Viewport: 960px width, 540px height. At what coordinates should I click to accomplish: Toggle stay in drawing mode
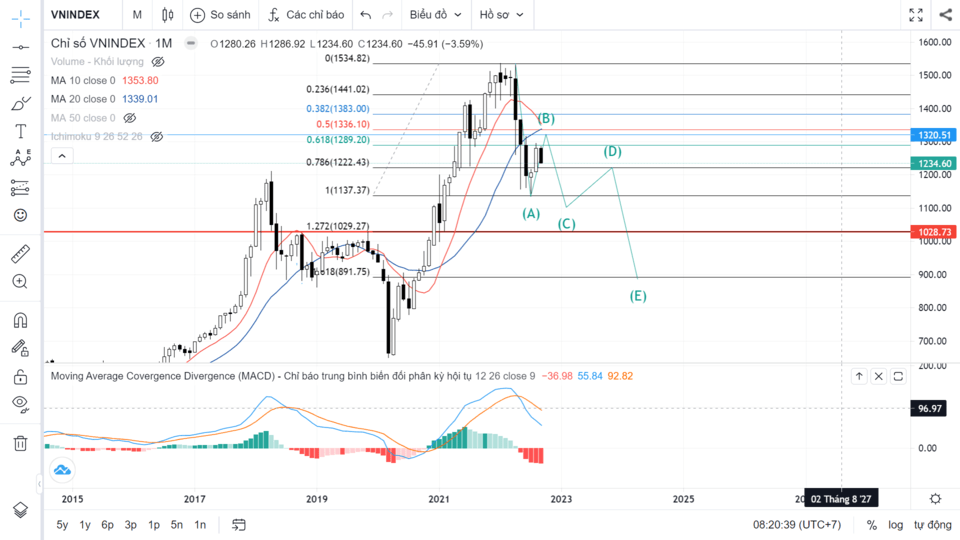(20, 348)
